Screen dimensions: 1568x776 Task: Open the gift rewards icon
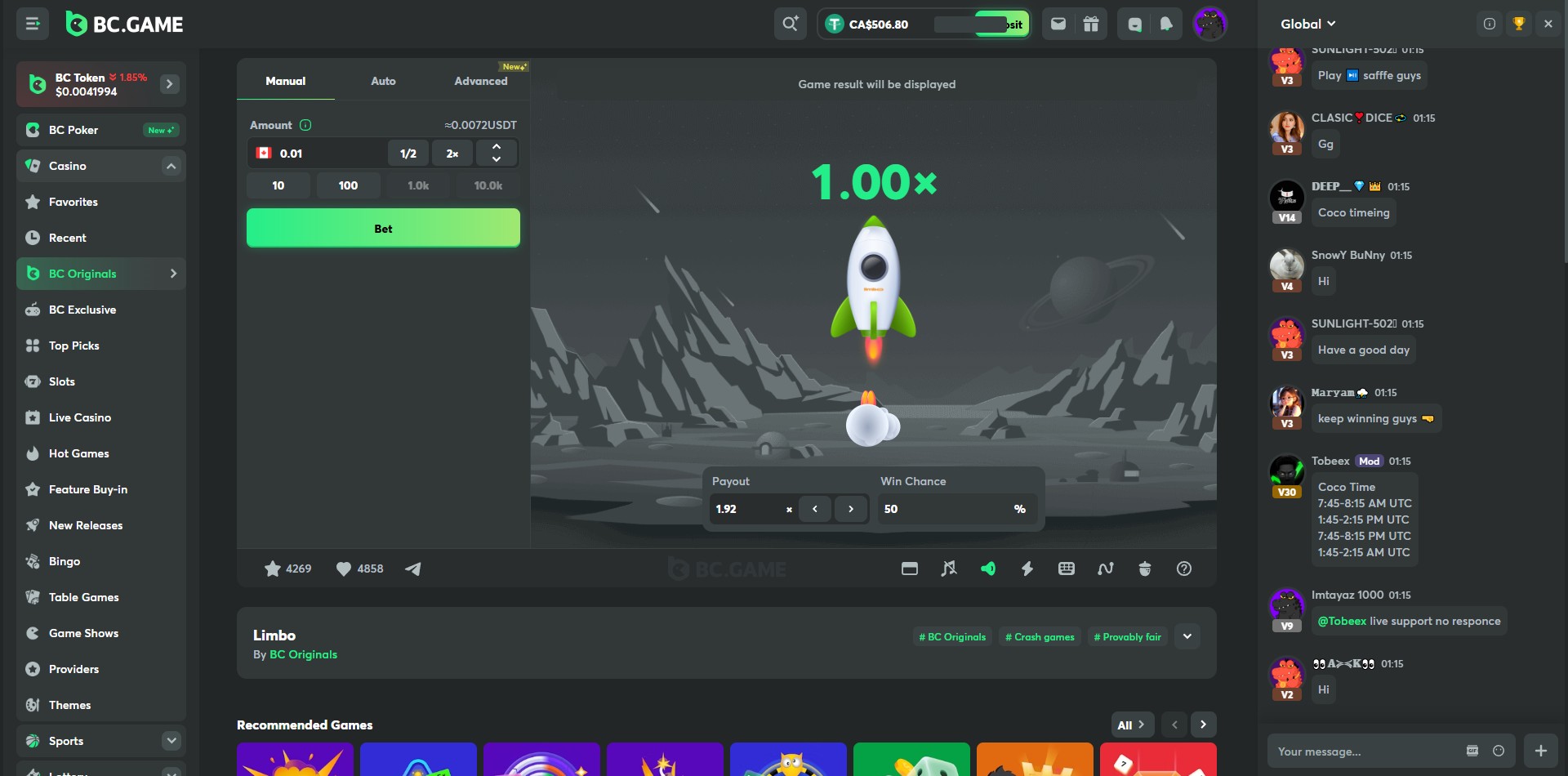click(1091, 24)
